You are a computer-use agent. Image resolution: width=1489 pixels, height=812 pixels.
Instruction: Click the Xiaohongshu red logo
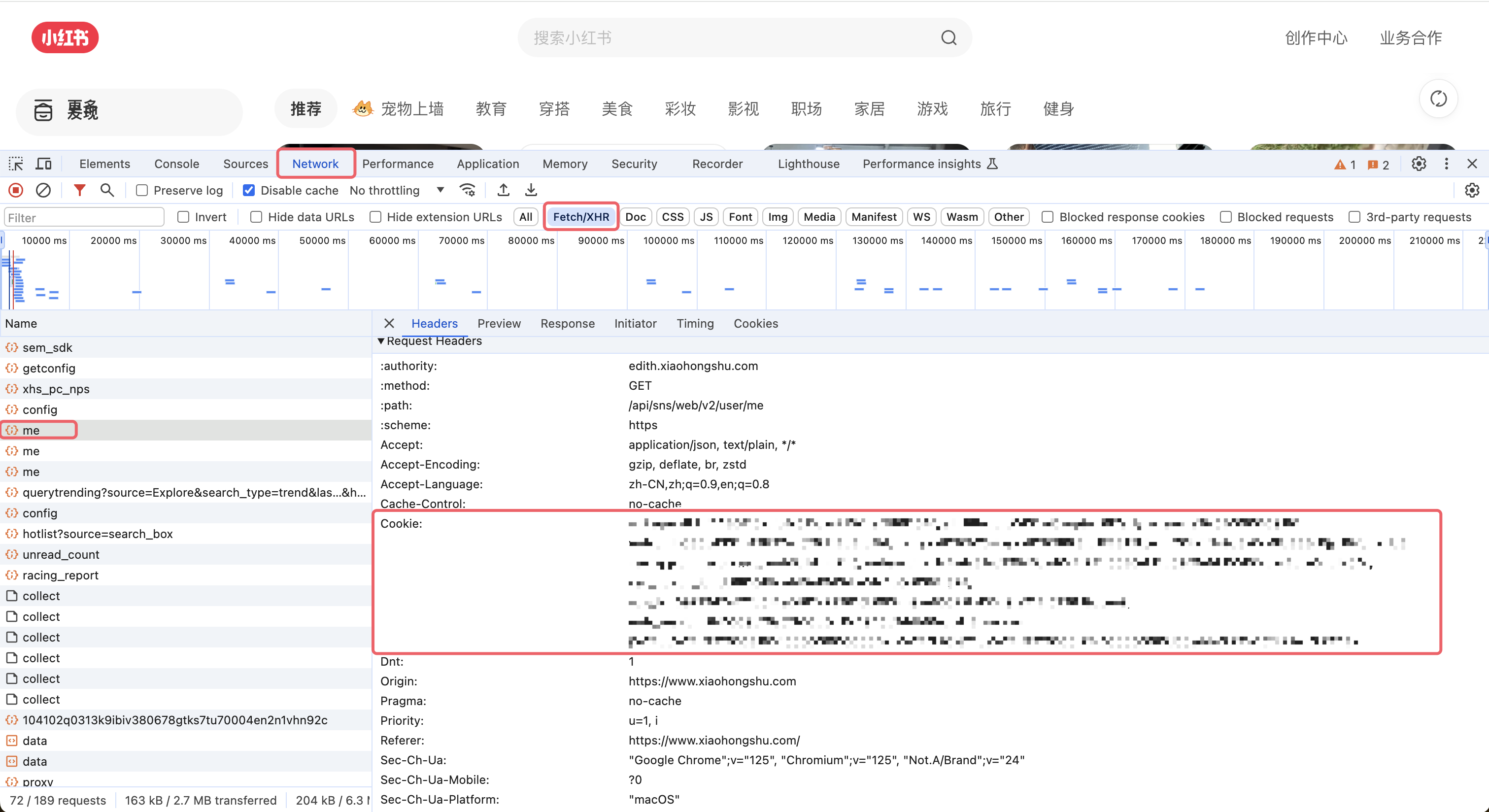(x=65, y=37)
